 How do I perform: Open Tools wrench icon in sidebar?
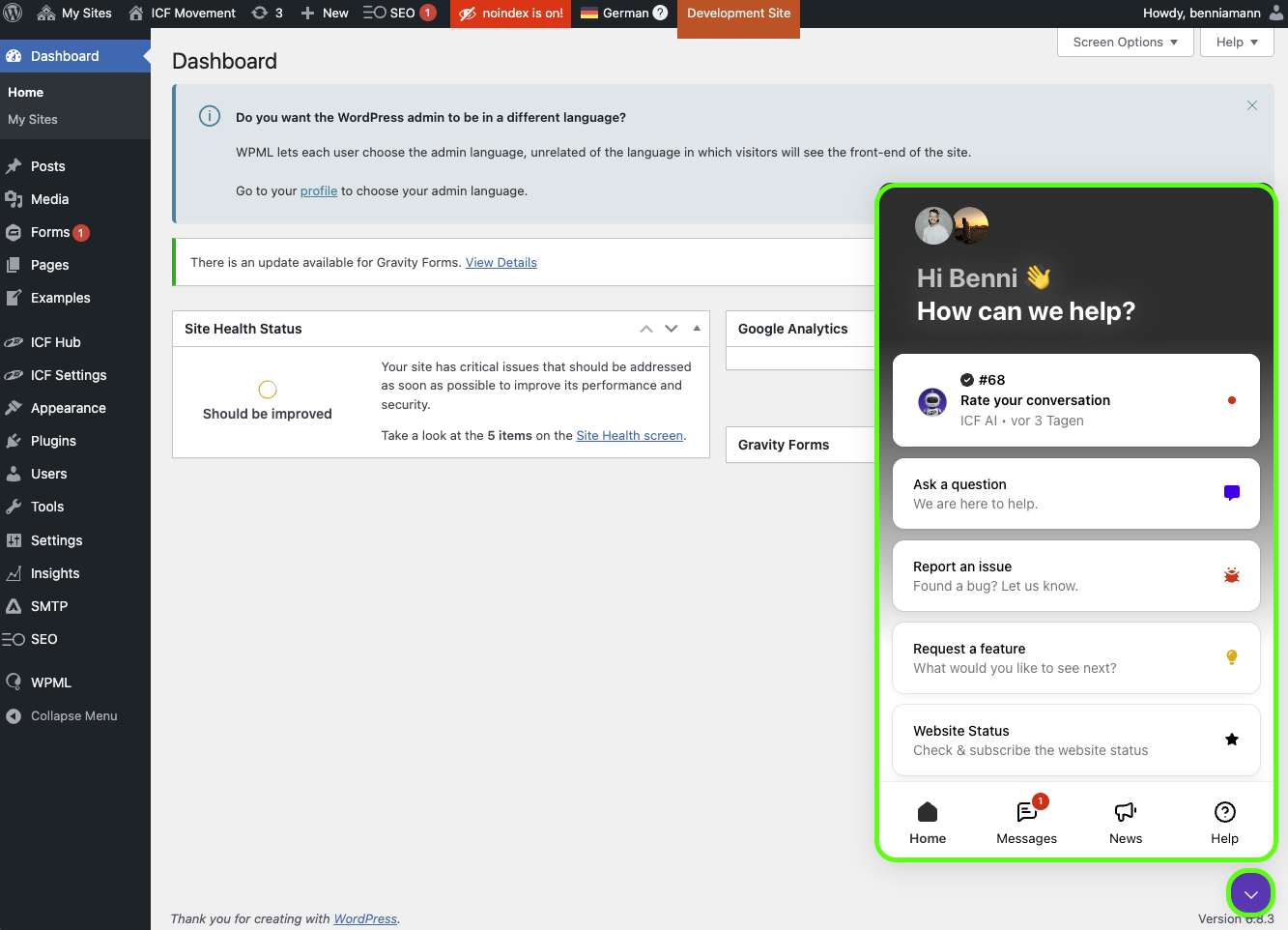[14, 507]
